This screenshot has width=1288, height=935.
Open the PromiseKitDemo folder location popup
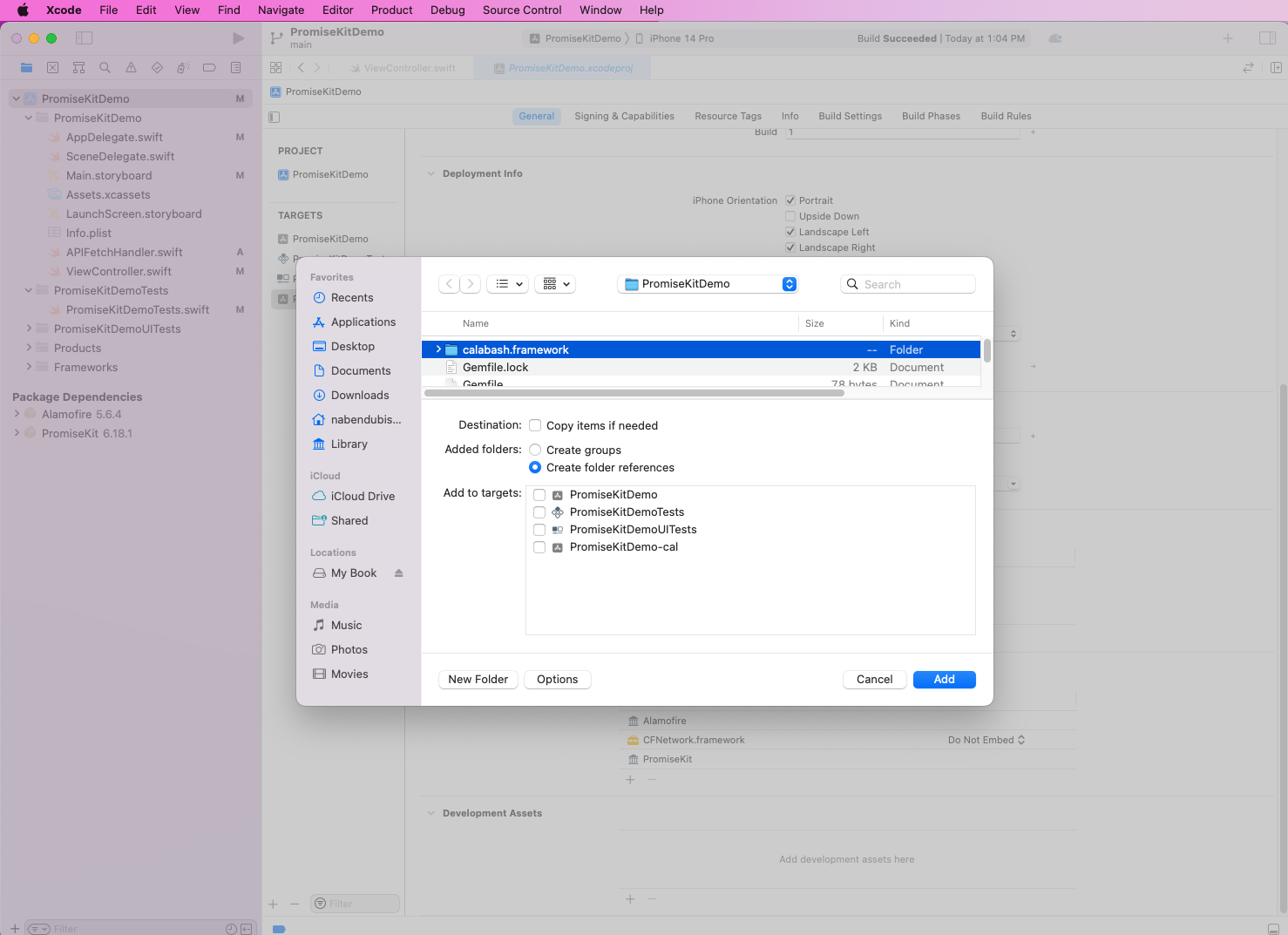pyautogui.click(x=708, y=284)
